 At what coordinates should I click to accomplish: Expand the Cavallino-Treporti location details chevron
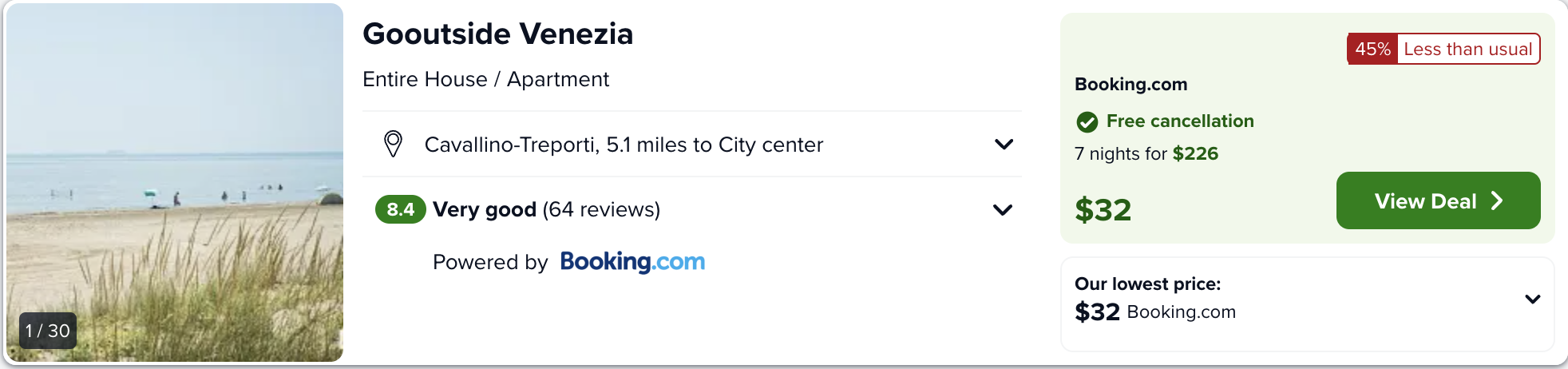point(1004,145)
